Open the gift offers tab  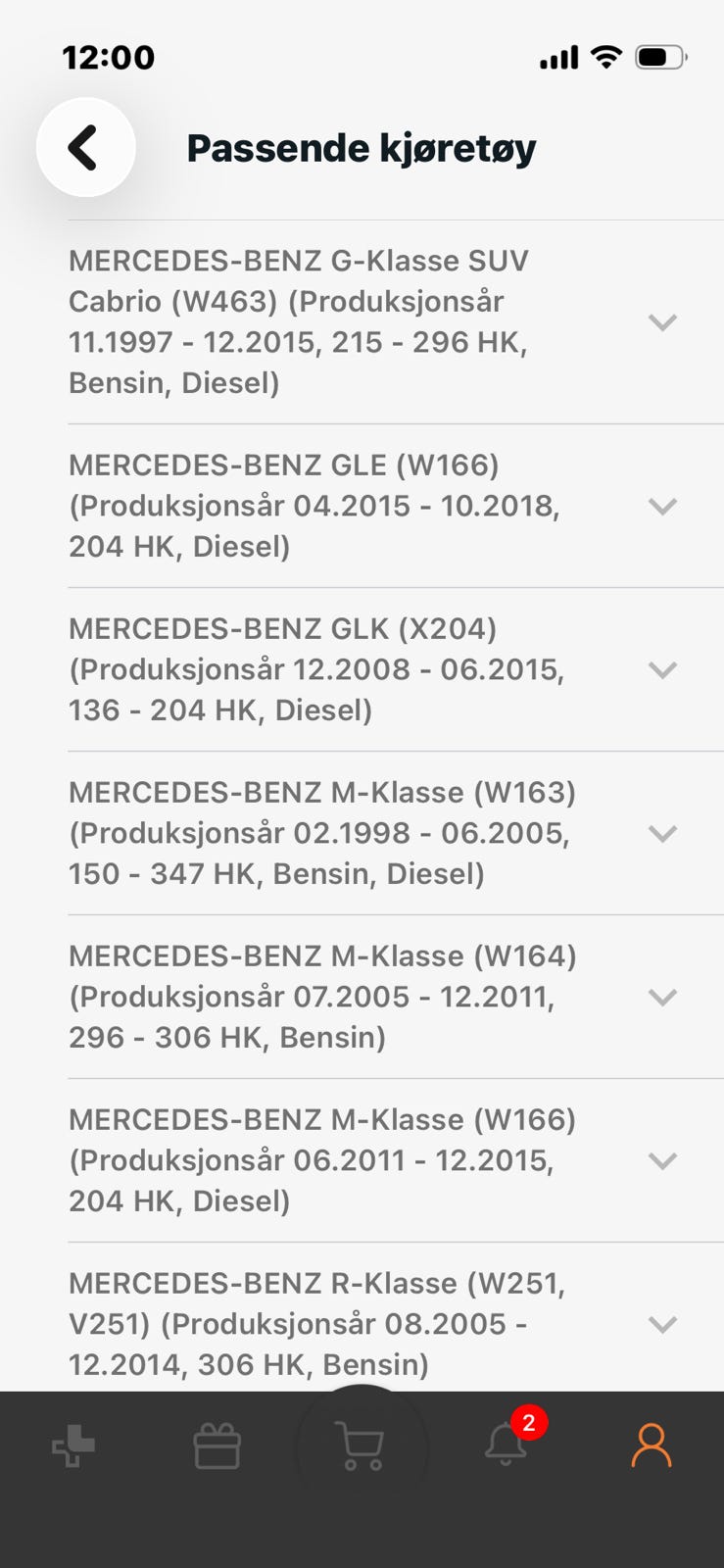coord(217,1445)
